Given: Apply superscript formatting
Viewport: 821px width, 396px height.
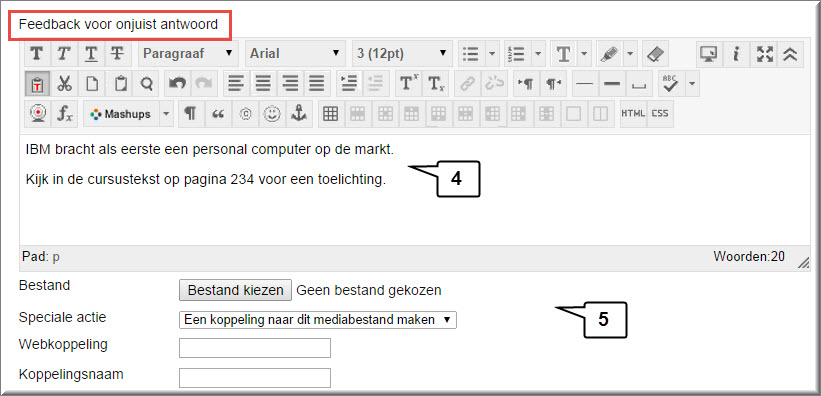Looking at the screenshot, I should (408, 84).
